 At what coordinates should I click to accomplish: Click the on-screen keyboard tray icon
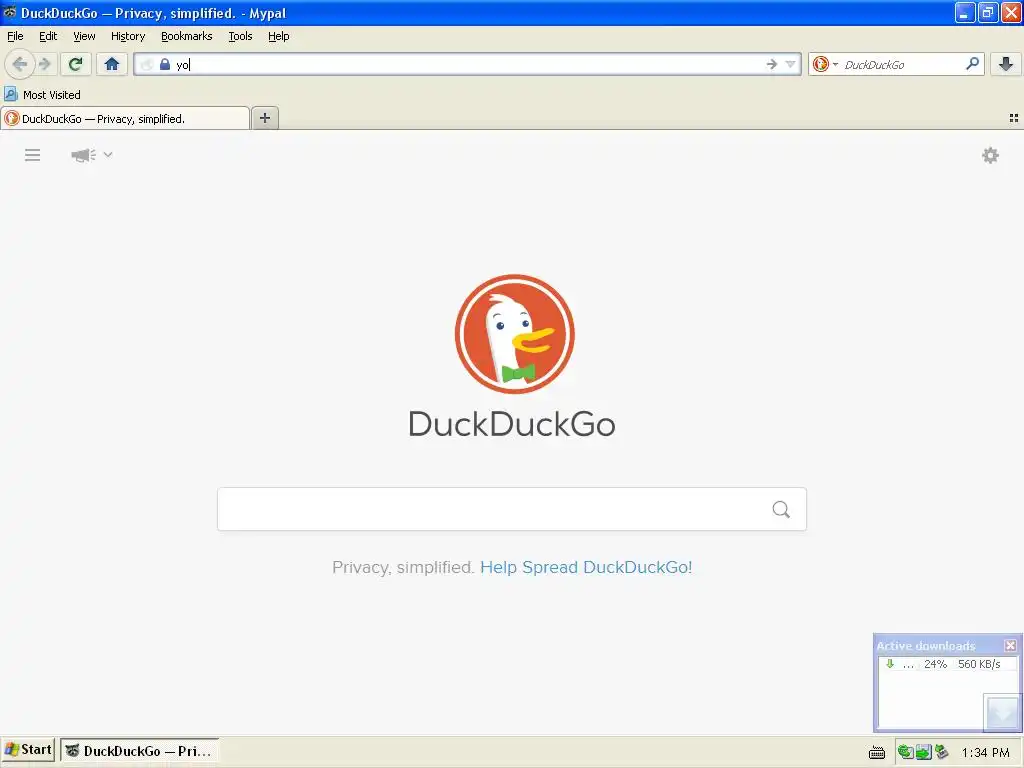876,752
